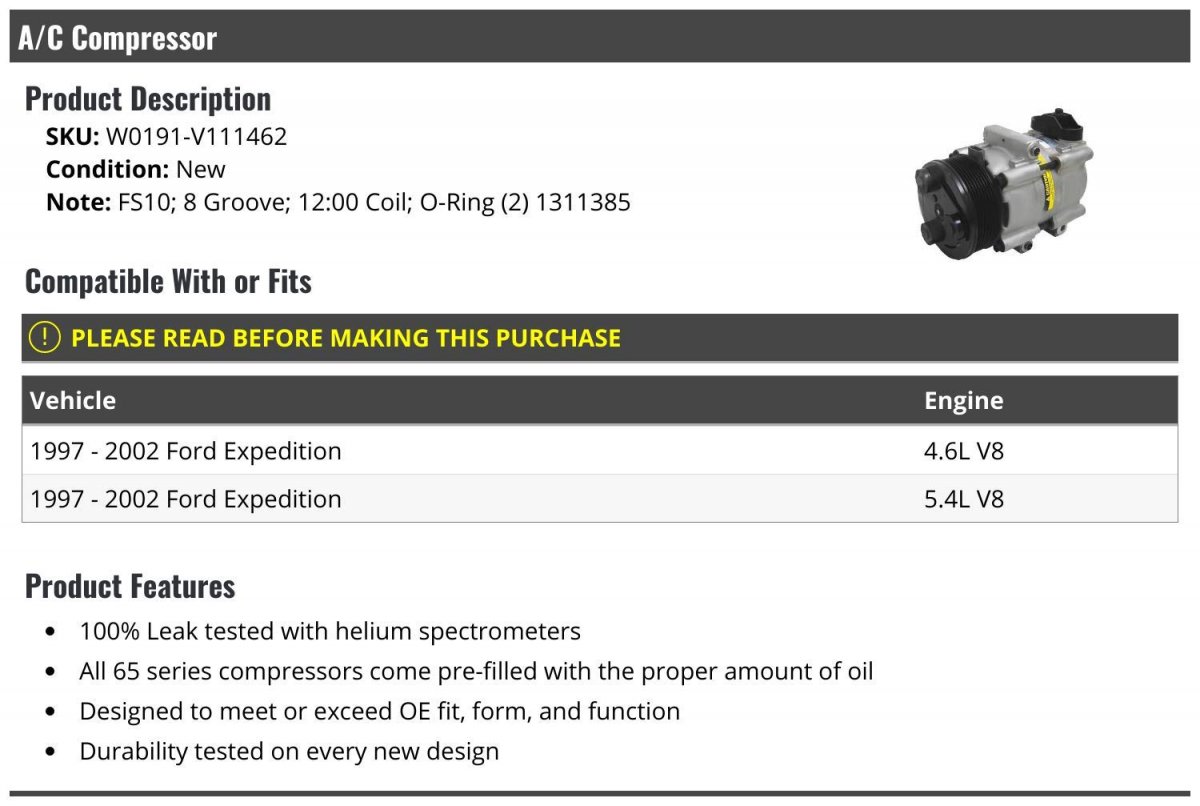This screenshot has height=806, width=1200.
Task: Click the Compatible With or Fits heading
Action: [x=168, y=282]
